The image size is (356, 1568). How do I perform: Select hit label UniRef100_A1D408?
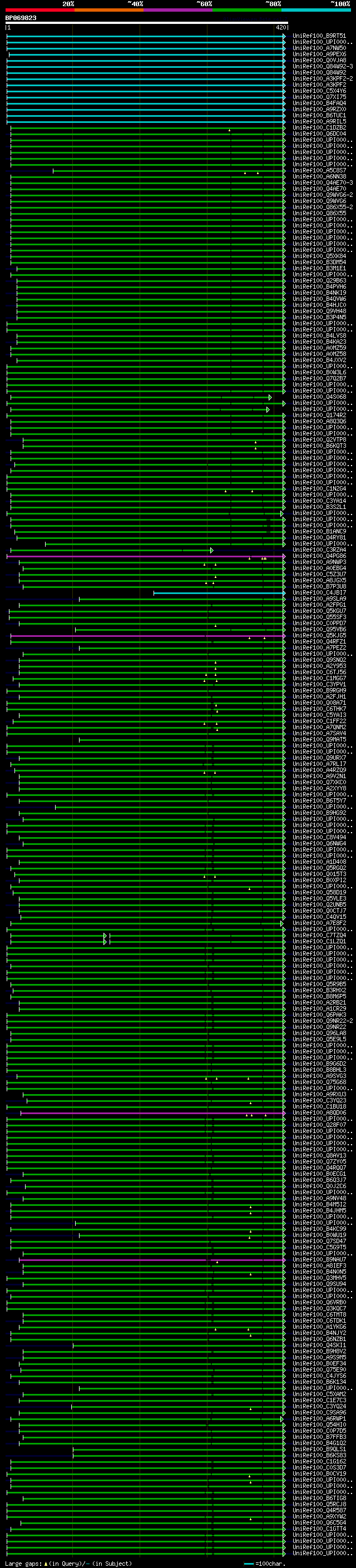[x=319, y=862]
